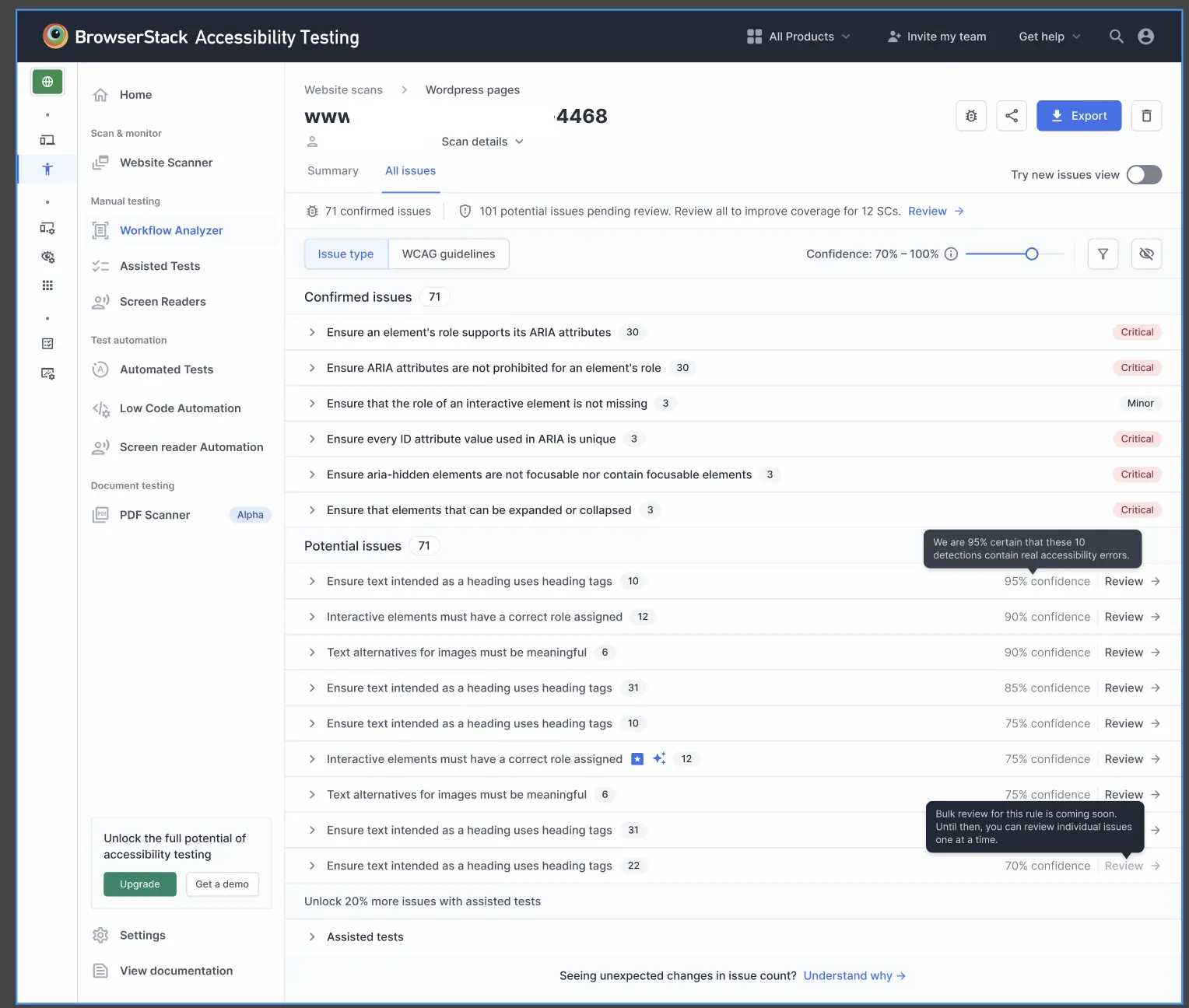Click the Website scans breadcrumb
Viewport: 1189px width, 1008px height.
pyautogui.click(x=343, y=90)
